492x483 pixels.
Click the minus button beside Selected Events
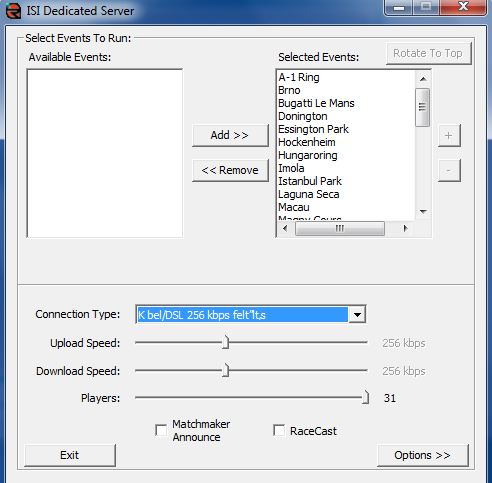[x=449, y=170]
